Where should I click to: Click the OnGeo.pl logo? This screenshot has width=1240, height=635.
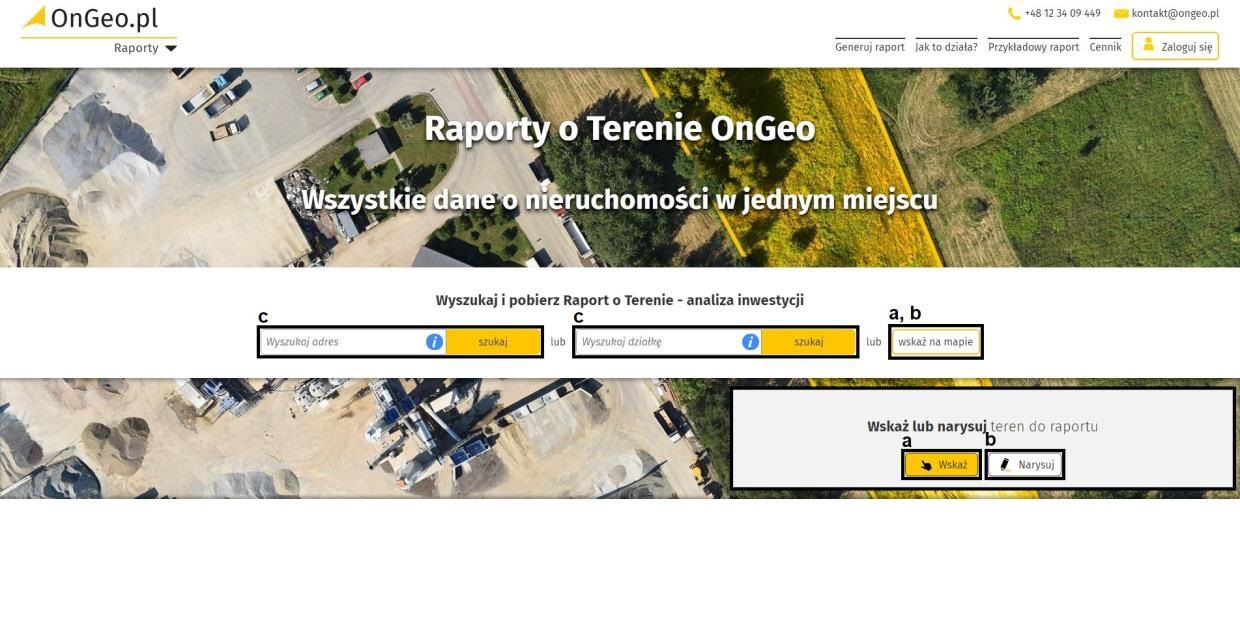click(x=90, y=19)
